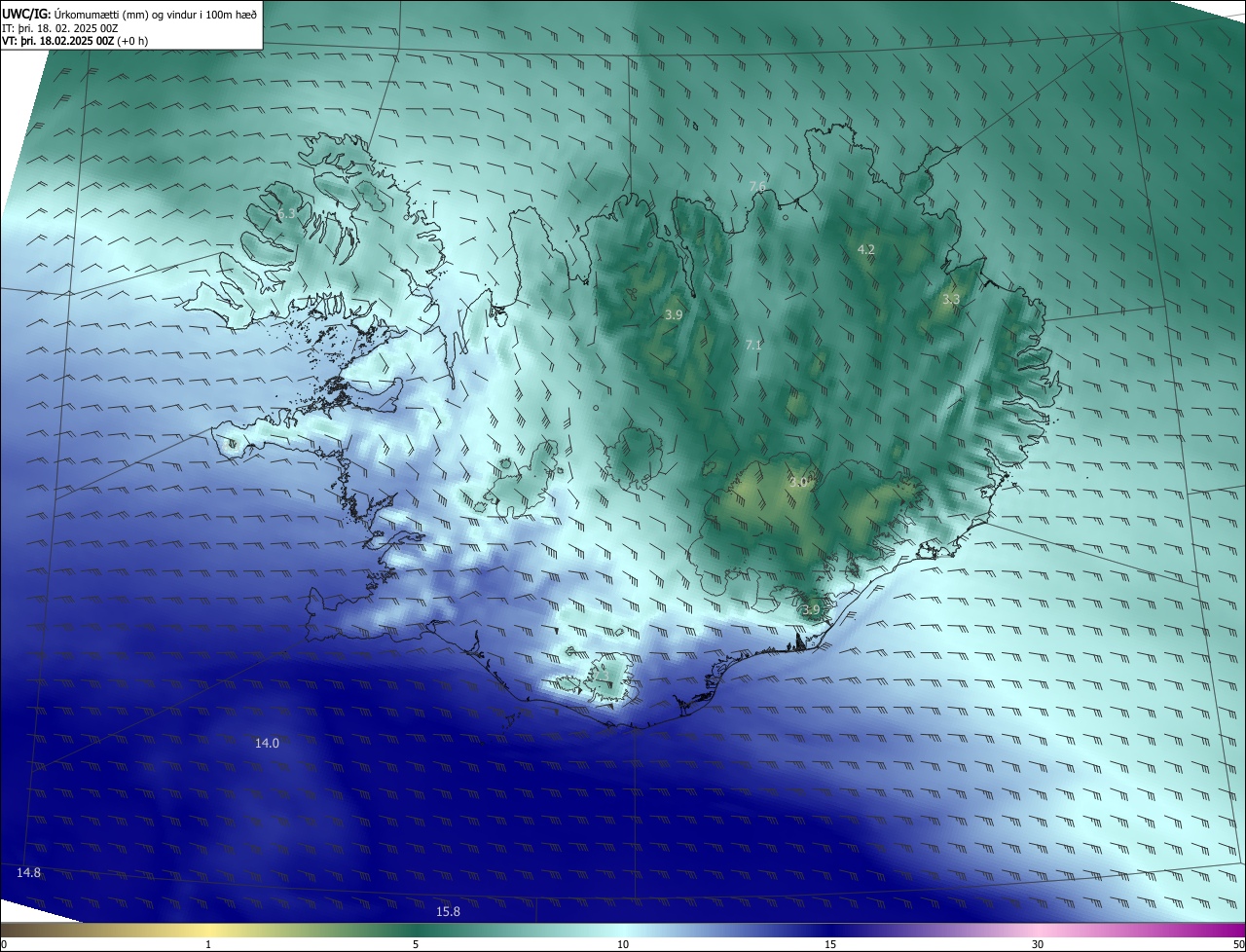Click the 1 tick label on the color scale
This screenshot has width=1246, height=952.
pos(208,944)
